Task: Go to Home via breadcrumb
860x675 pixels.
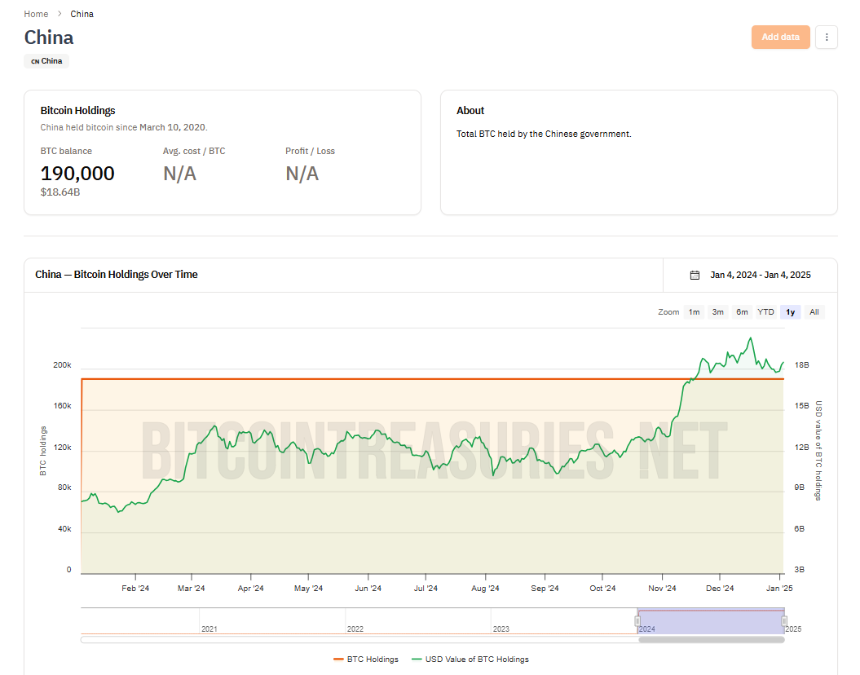Action: (36, 14)
